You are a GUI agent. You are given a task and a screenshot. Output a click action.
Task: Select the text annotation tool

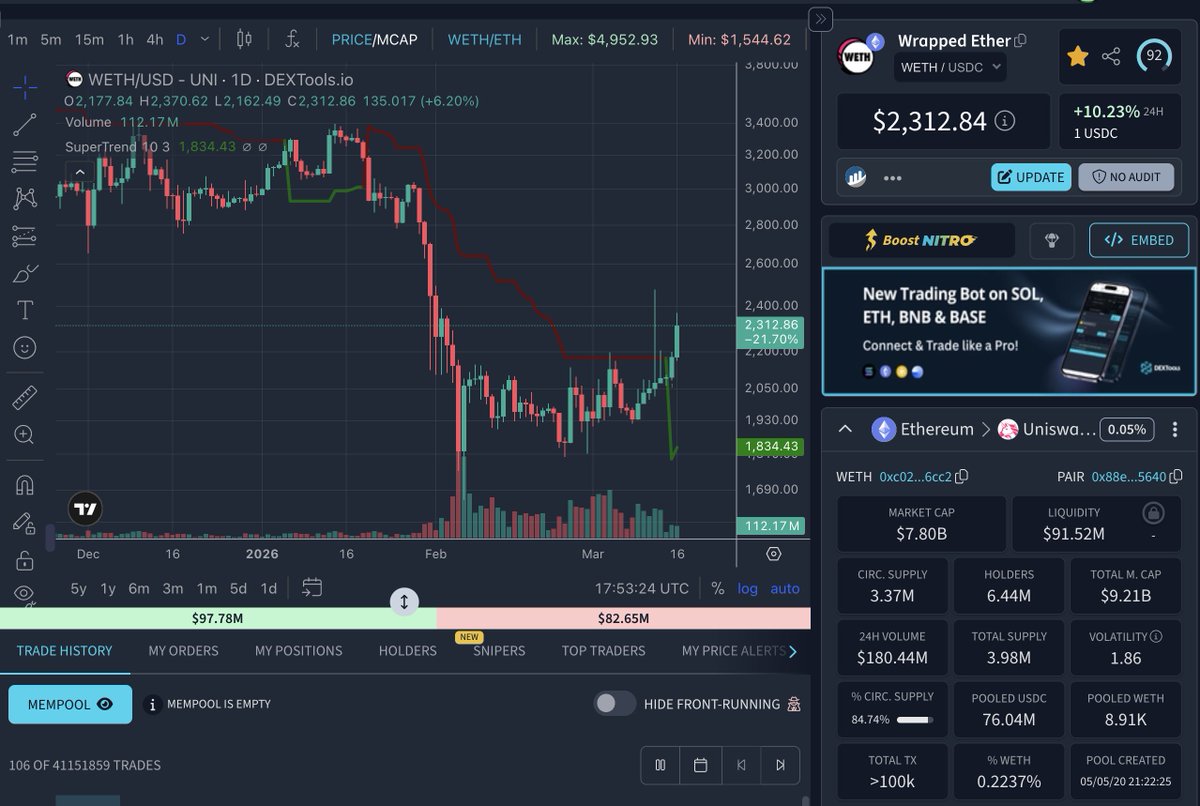(x=24, y=310)
